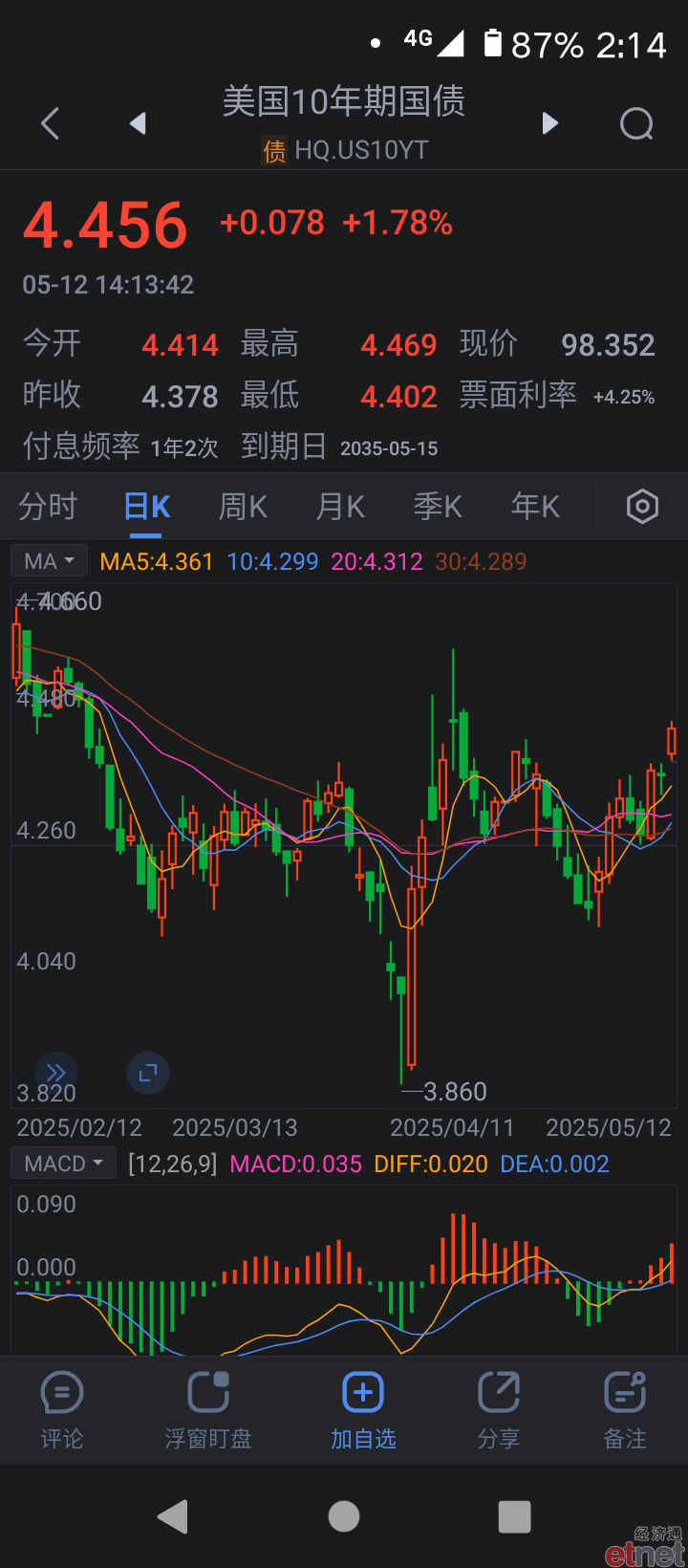This screenshot has height=1568, width=688.
Task: Tap the 付息频率 1年2次 field
Action: click(x=120, y=446)
